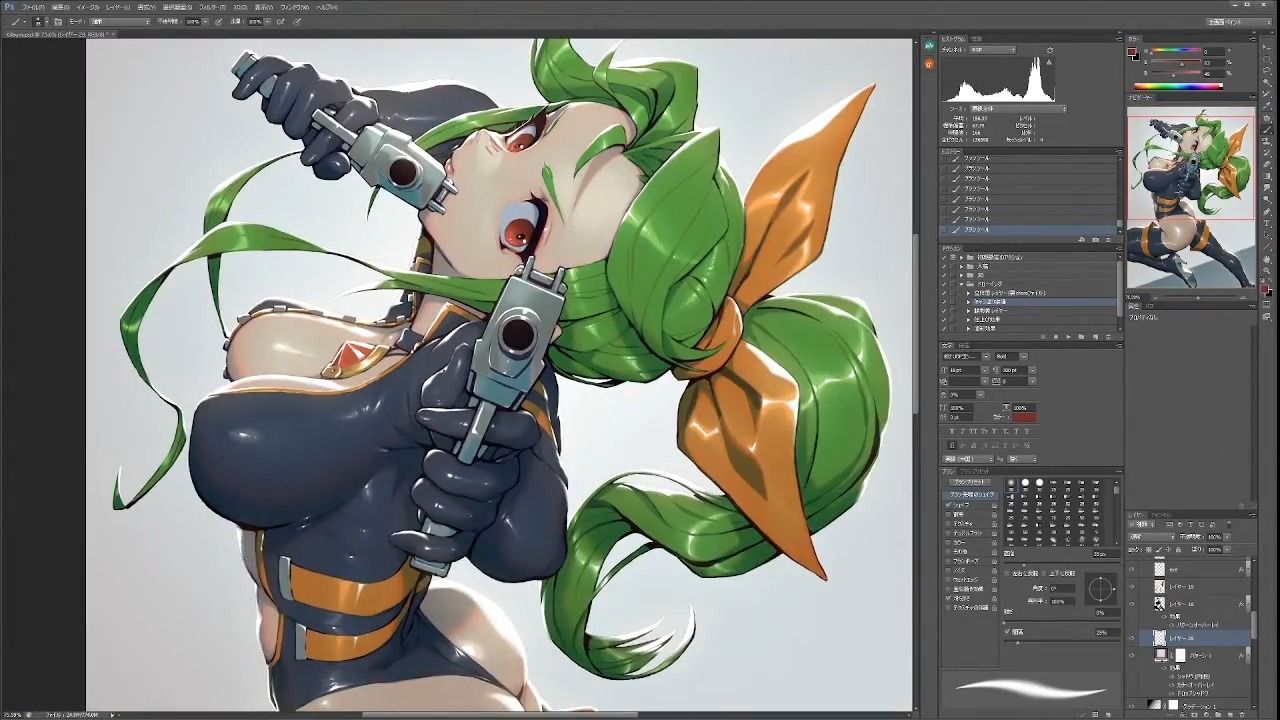Select the Move tool
1280x720 pixels.
(x=1266, y=47)
